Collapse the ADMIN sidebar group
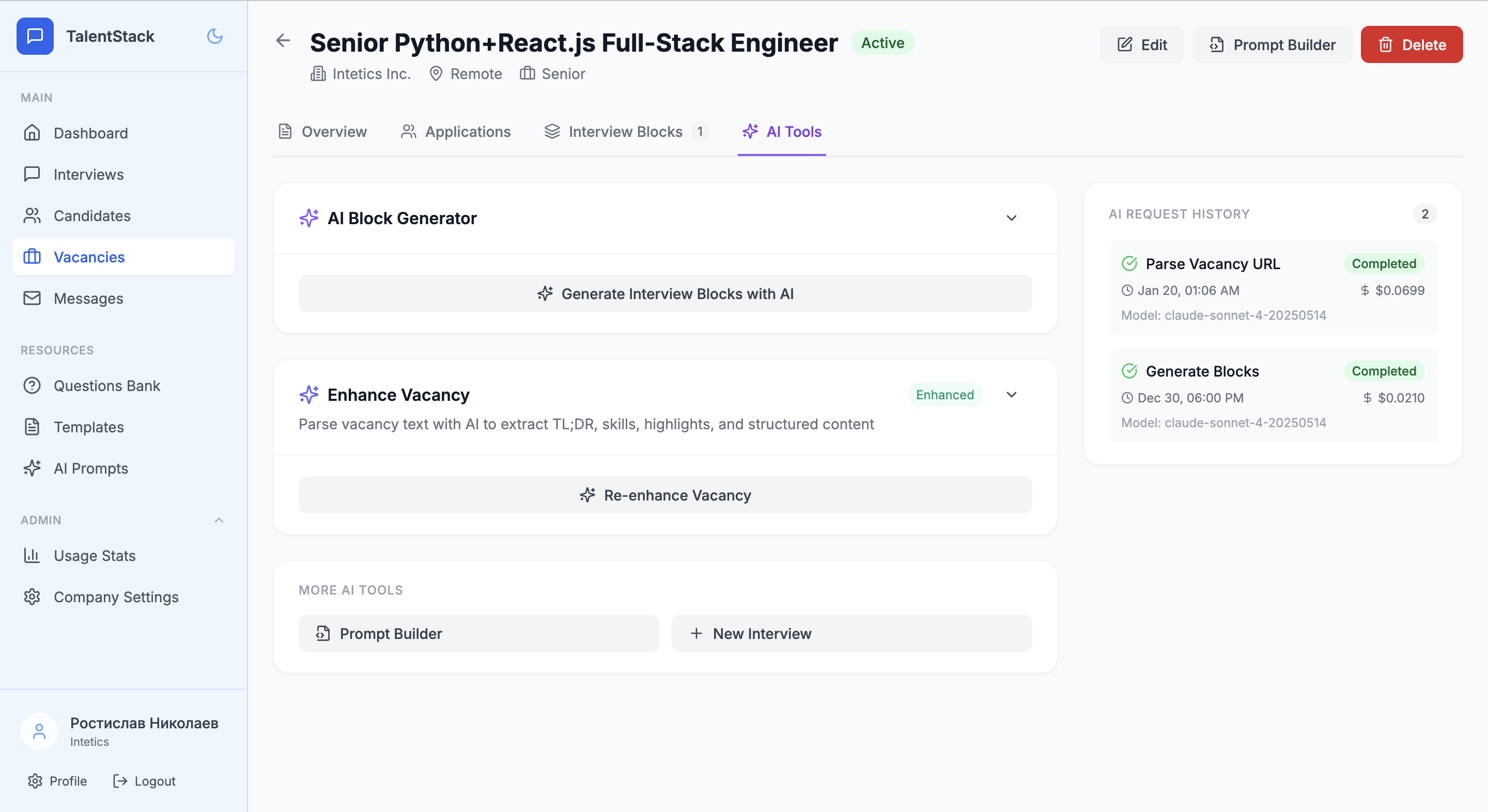 (219, 520)
